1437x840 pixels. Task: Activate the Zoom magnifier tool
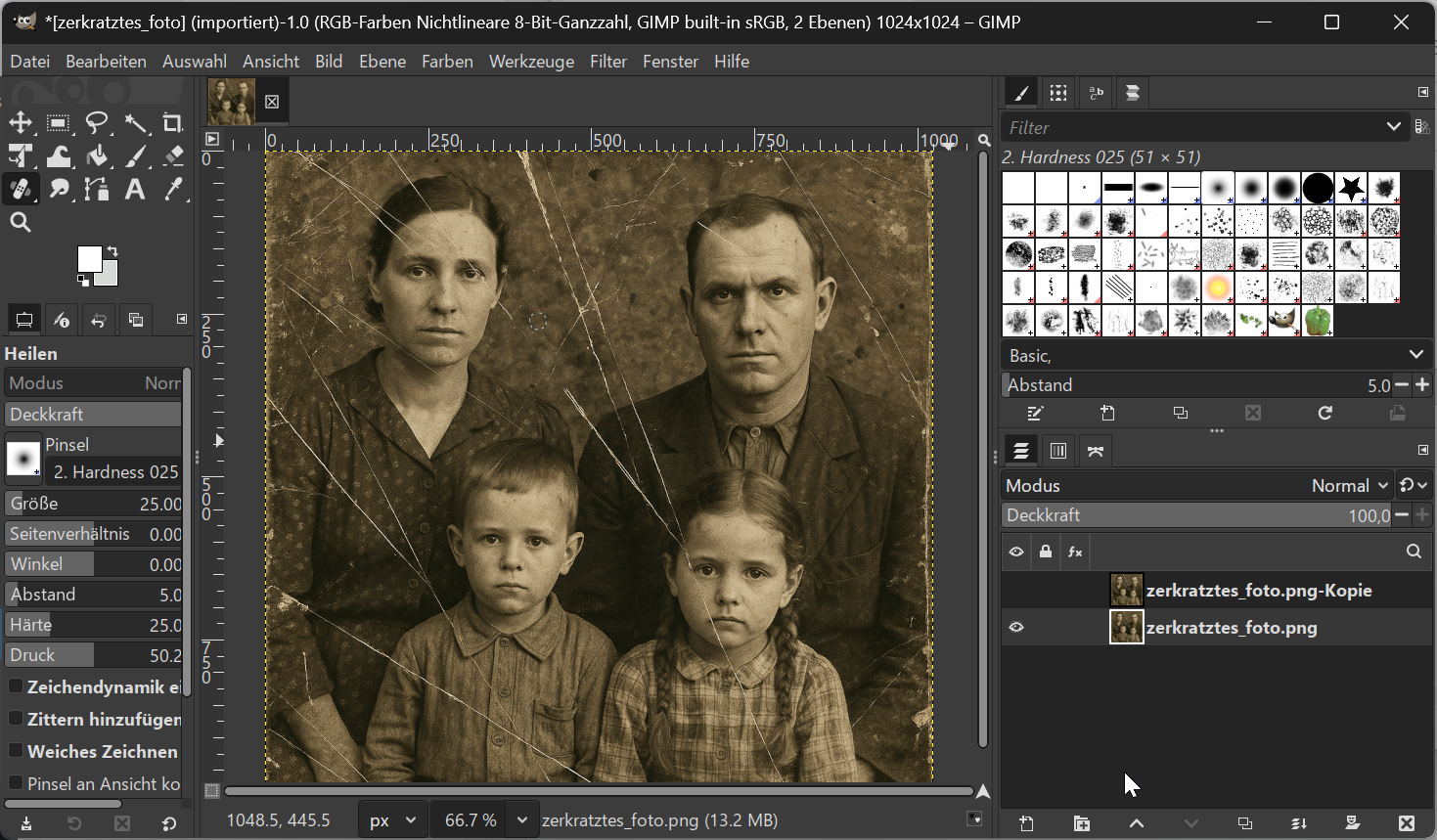(x=21, y=223)
